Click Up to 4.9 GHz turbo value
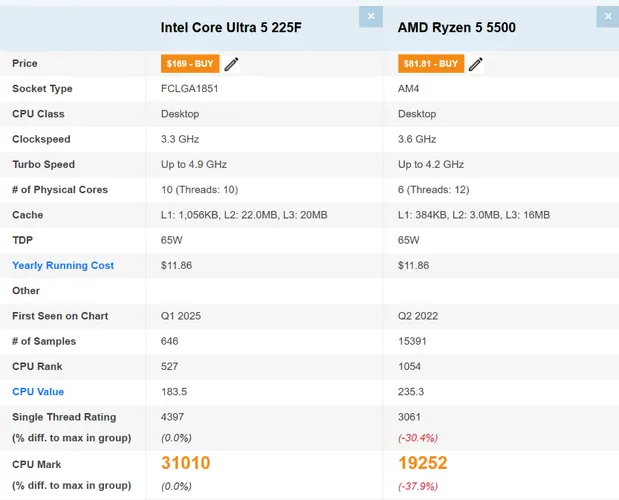The width and height of the screenshot is (619, 500). 194,164
